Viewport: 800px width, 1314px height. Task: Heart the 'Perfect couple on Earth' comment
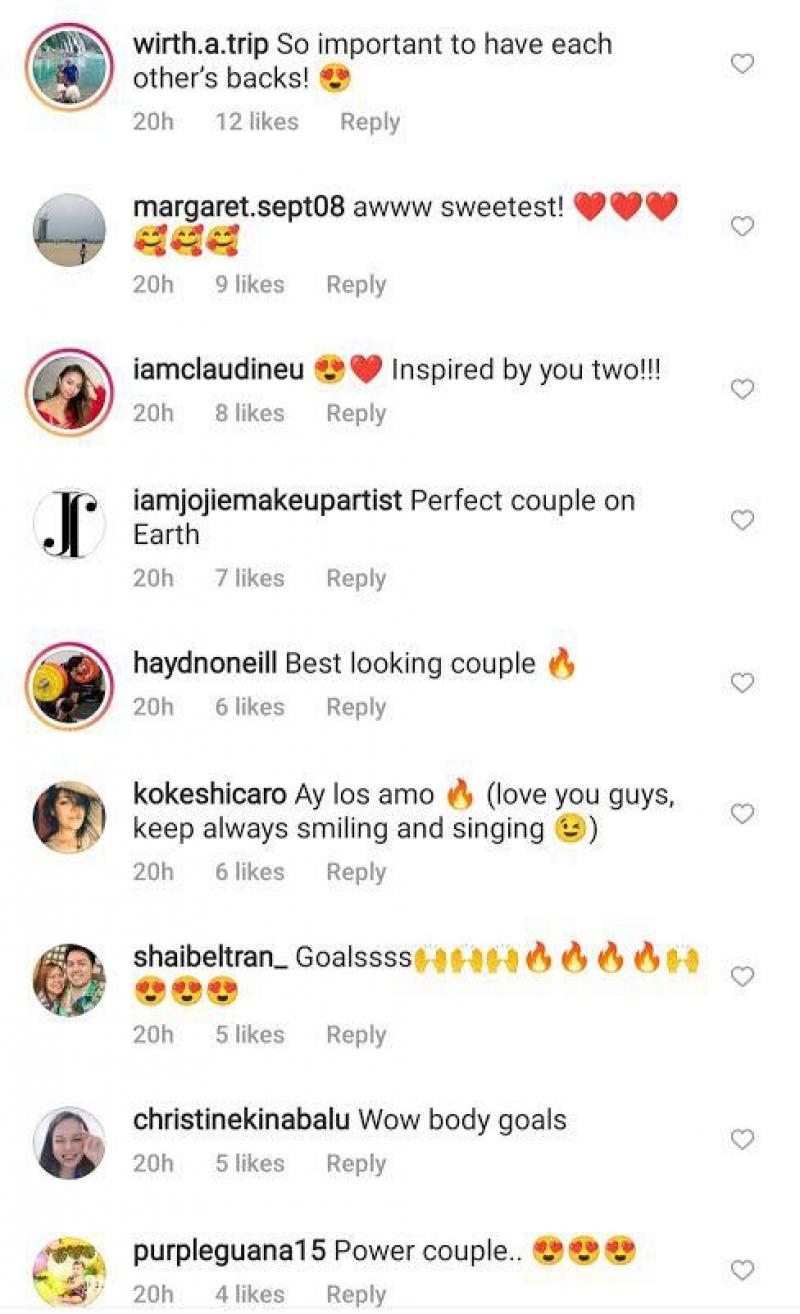click(x=742, y=520)
